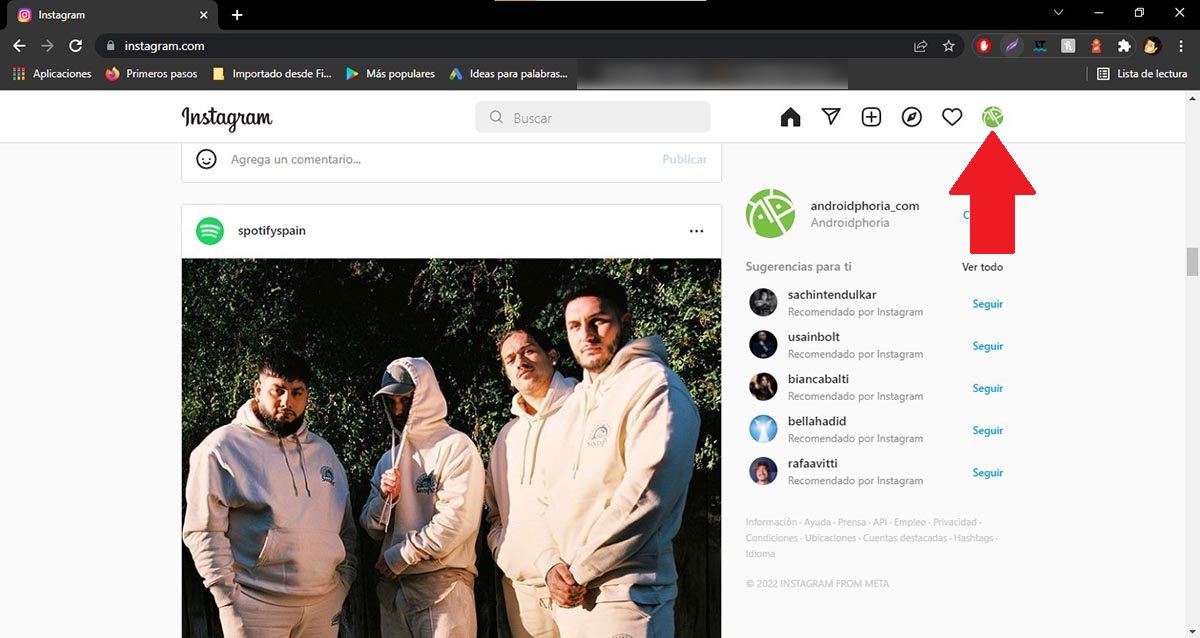
Task: Click Ver todo suggestions link
Action: [x=982, y=267]
